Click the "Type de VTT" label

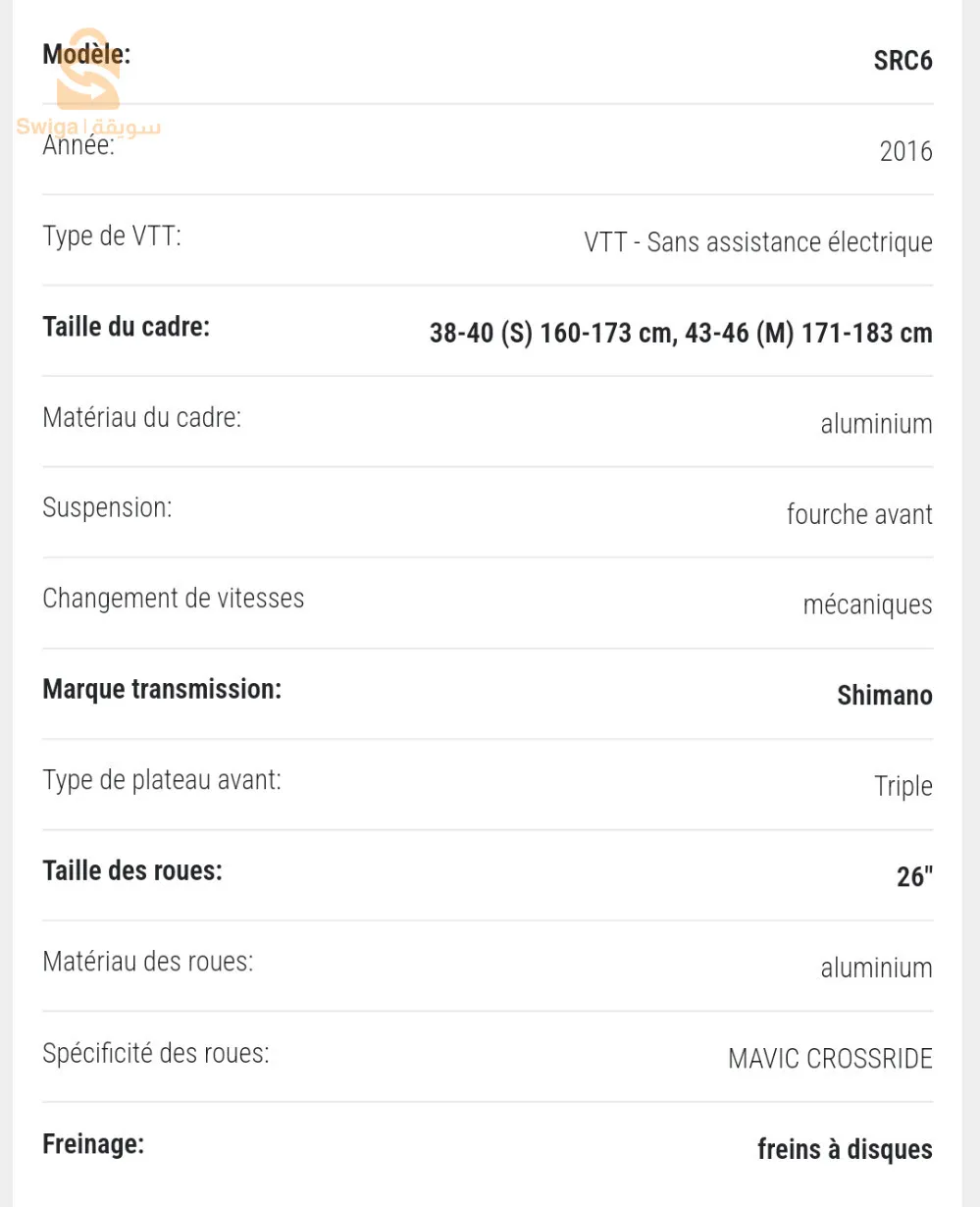tap(112, 236)
